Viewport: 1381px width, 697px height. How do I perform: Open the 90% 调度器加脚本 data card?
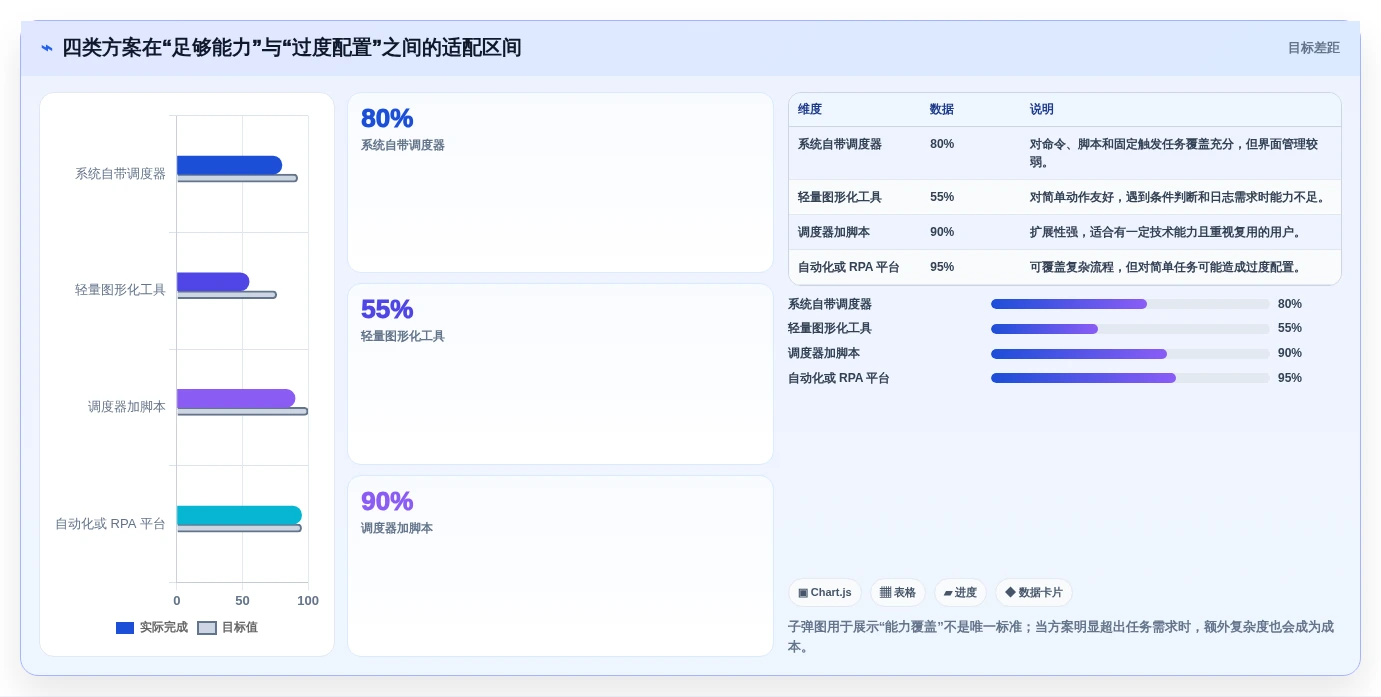pyautogui.click(x=560, y=566)
